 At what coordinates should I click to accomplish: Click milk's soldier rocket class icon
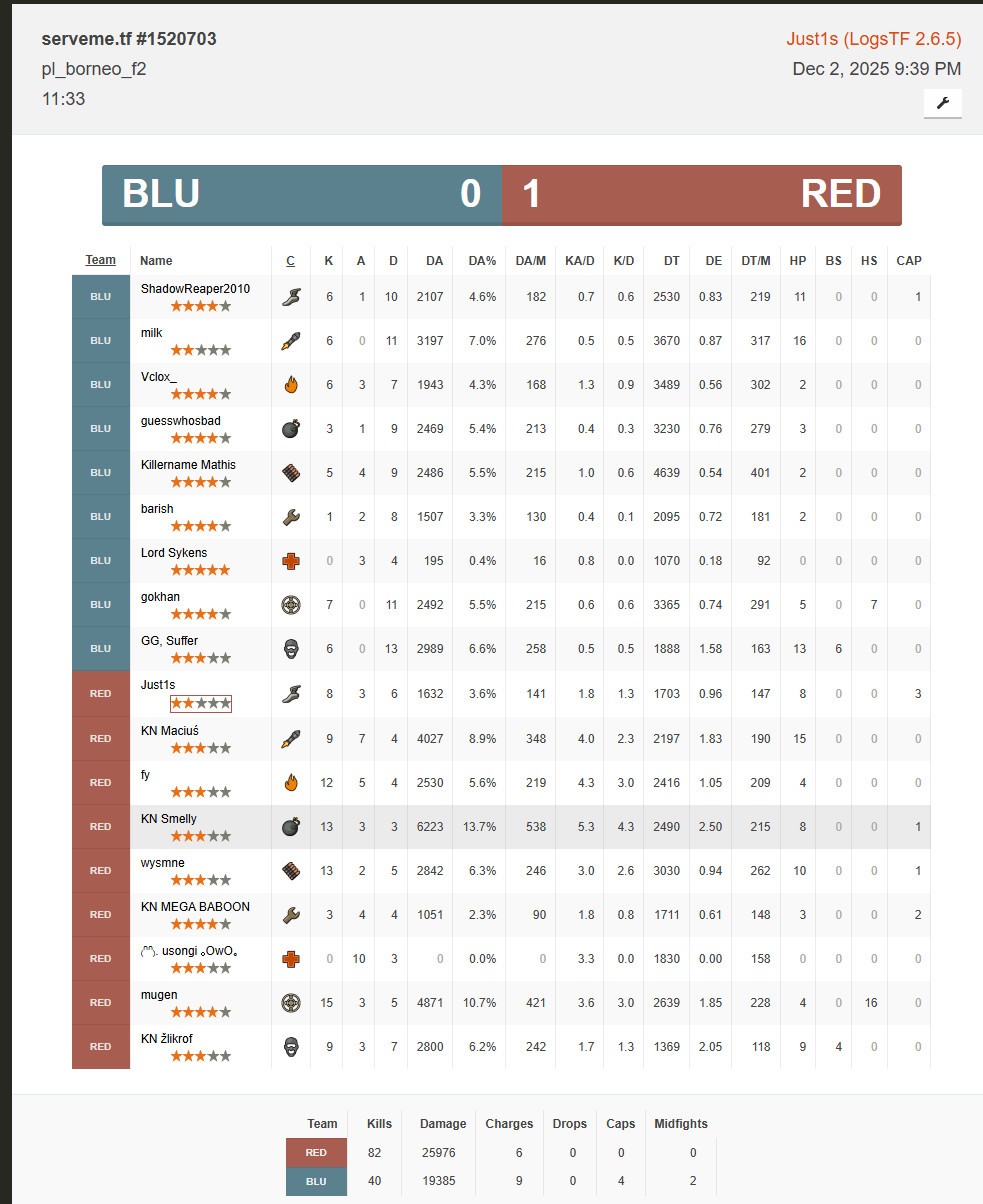click(x=290, y=341)
